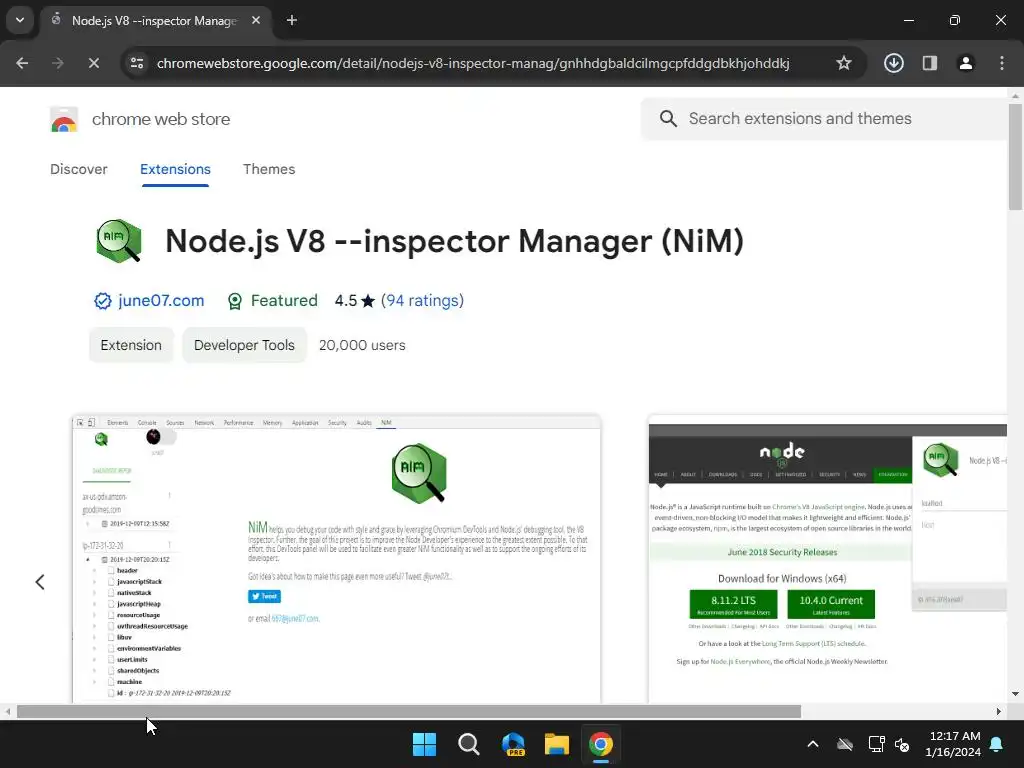This screenshot has width=1024, height=768.
Task: Click the scroll down arrow on vertical scrollbar
Action: 1016,694
